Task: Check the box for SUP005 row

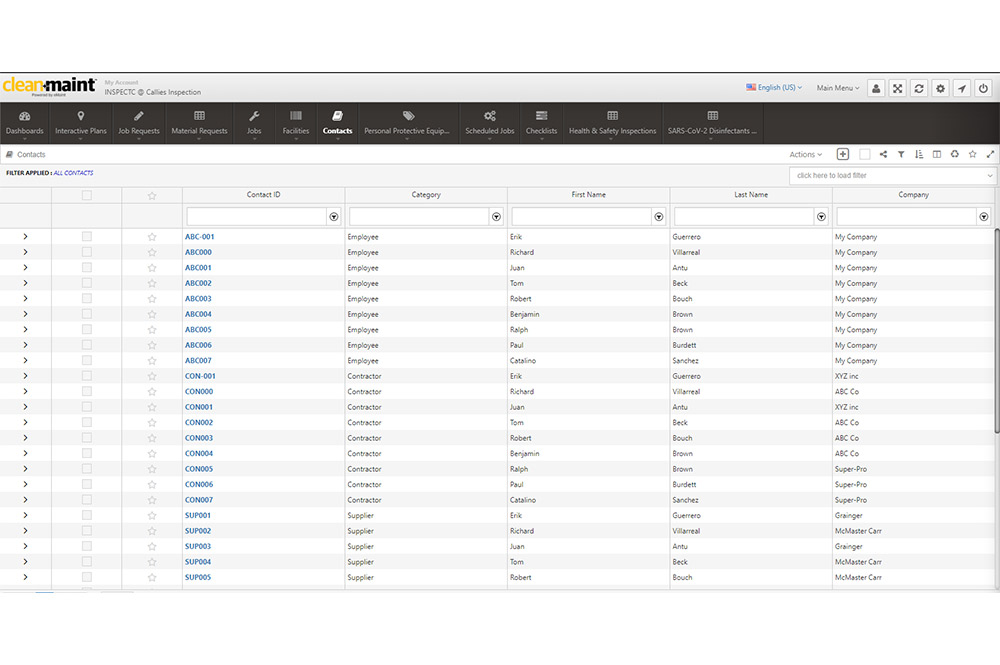Action: coord(87,577)
